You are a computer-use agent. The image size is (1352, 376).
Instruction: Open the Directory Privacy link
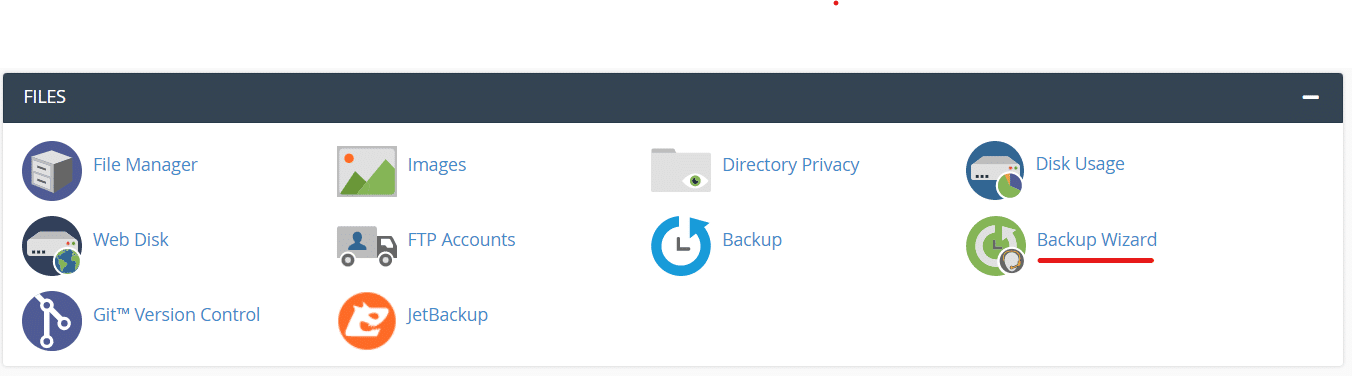click(791, 165)
